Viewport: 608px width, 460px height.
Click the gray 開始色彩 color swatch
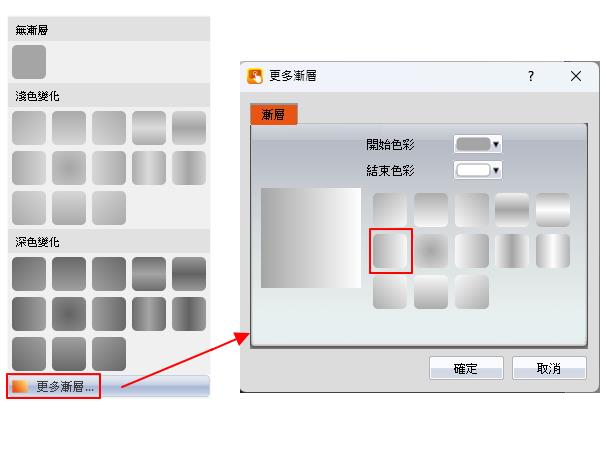tap(473, 144)
